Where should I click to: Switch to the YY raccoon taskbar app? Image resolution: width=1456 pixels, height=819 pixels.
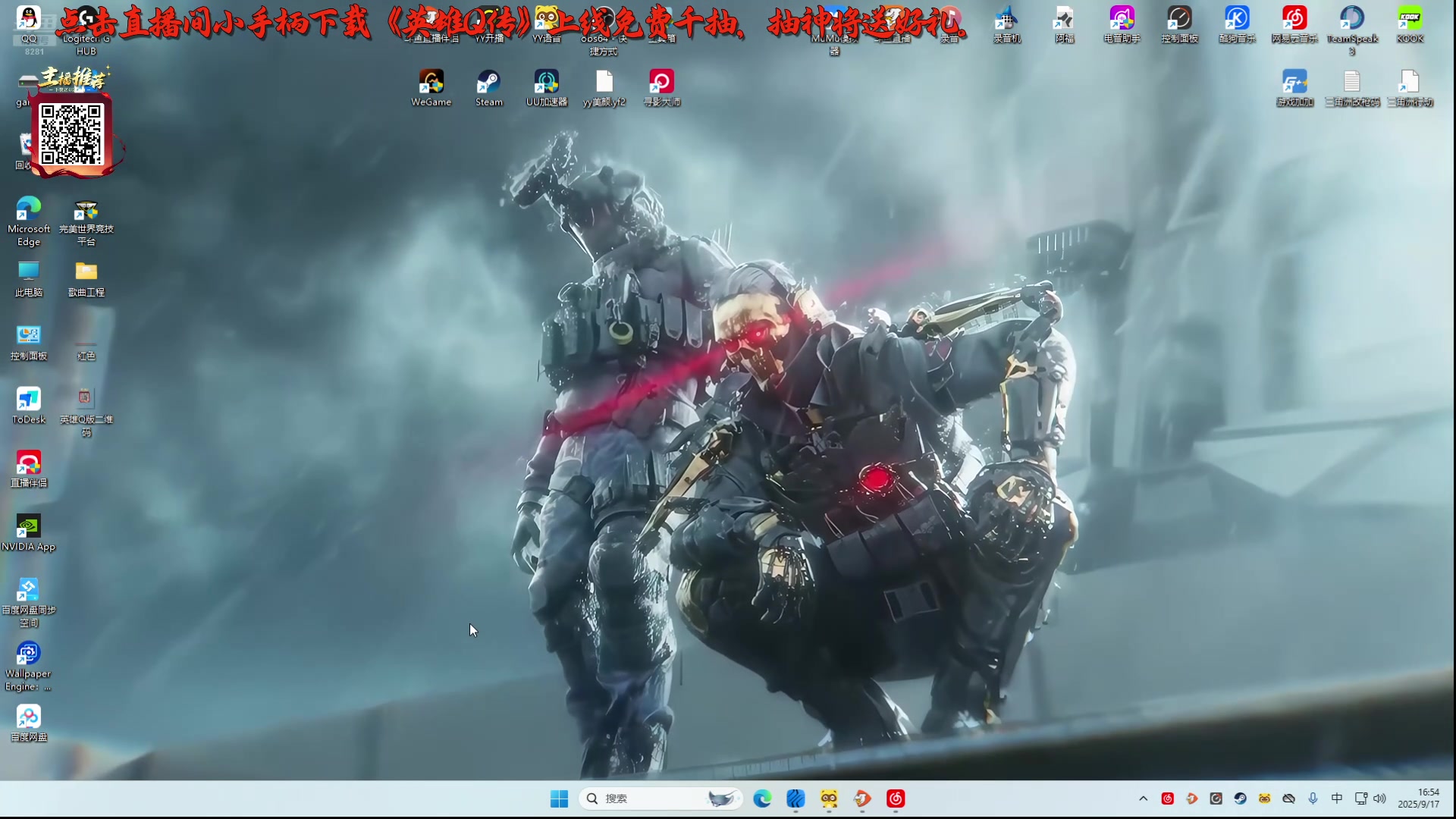tap(829, 799)
